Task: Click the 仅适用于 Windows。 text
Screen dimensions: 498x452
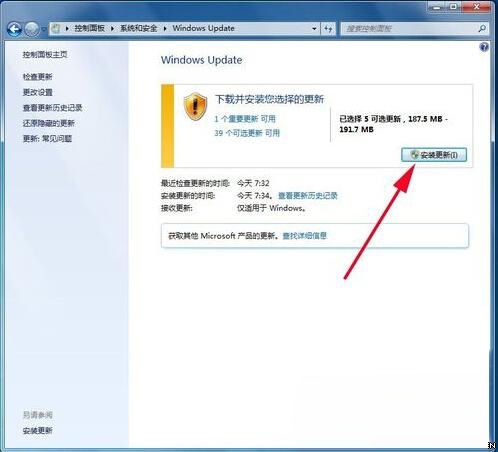Action: (271, 208)
